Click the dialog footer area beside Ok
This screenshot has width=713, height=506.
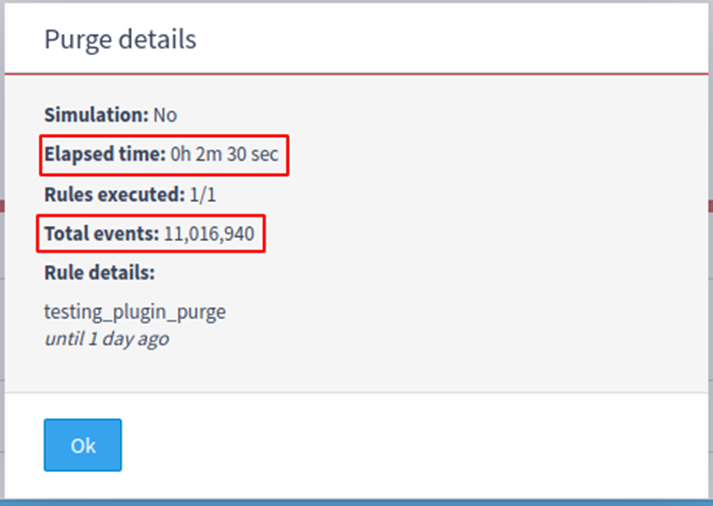point(400,445)
